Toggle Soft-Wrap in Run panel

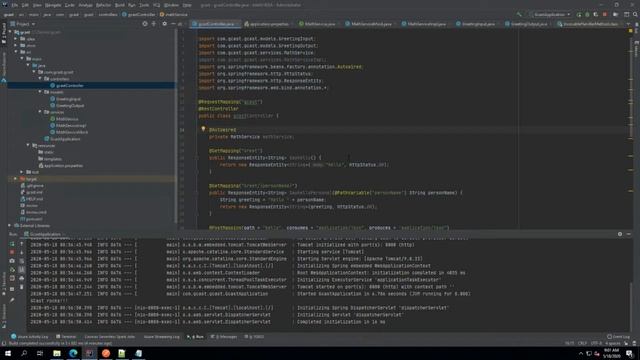(22, 261)
